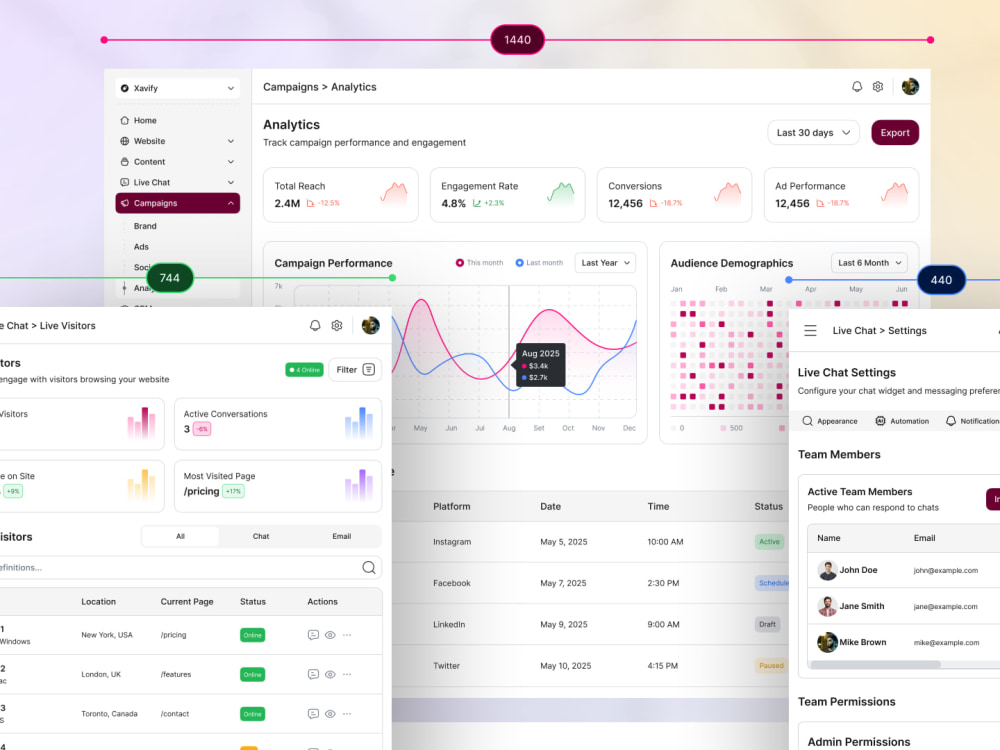Open Appearance tab in Live Chat Settings

830,422
